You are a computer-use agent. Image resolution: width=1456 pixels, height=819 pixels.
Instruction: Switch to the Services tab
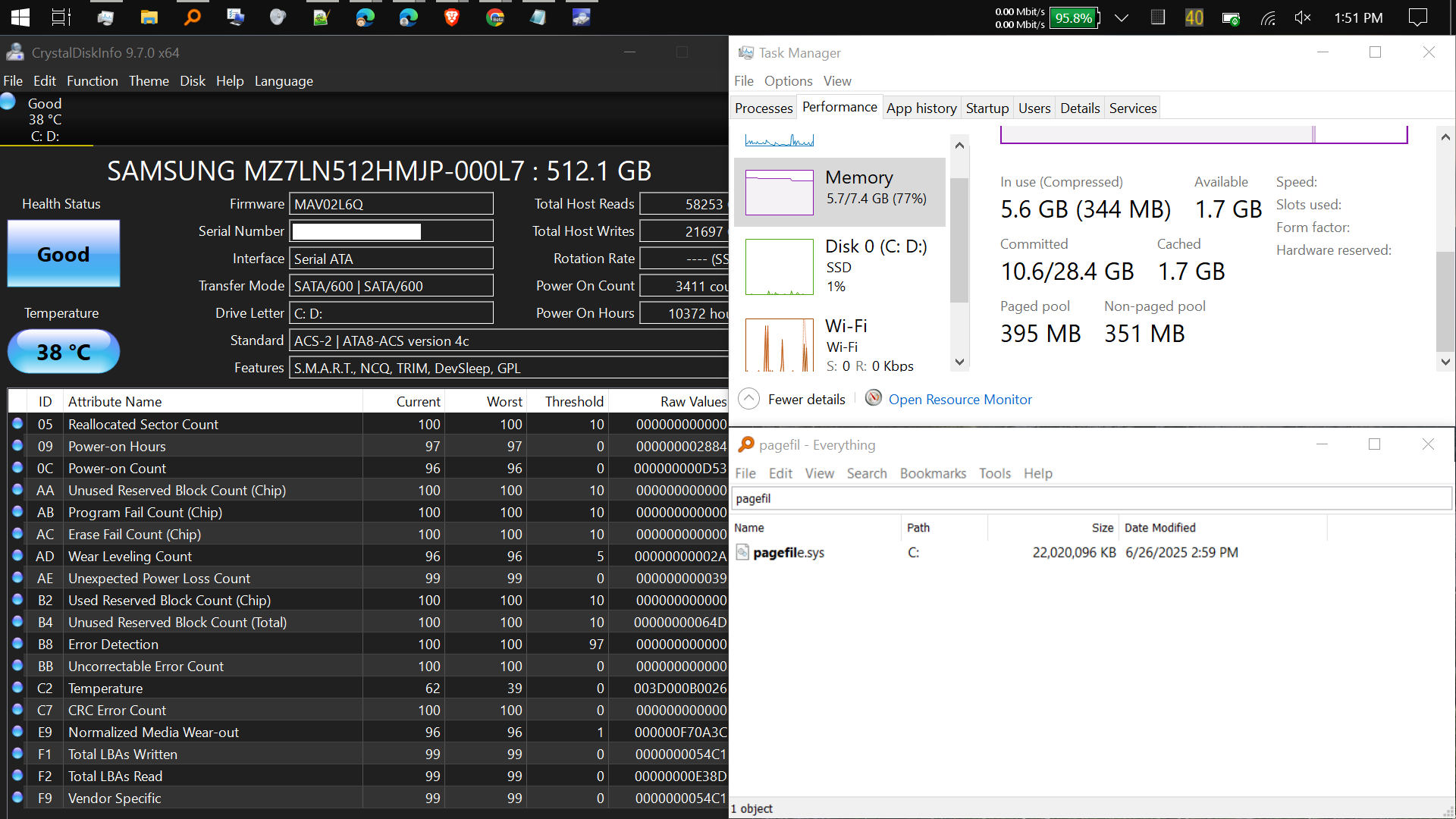1133,108
